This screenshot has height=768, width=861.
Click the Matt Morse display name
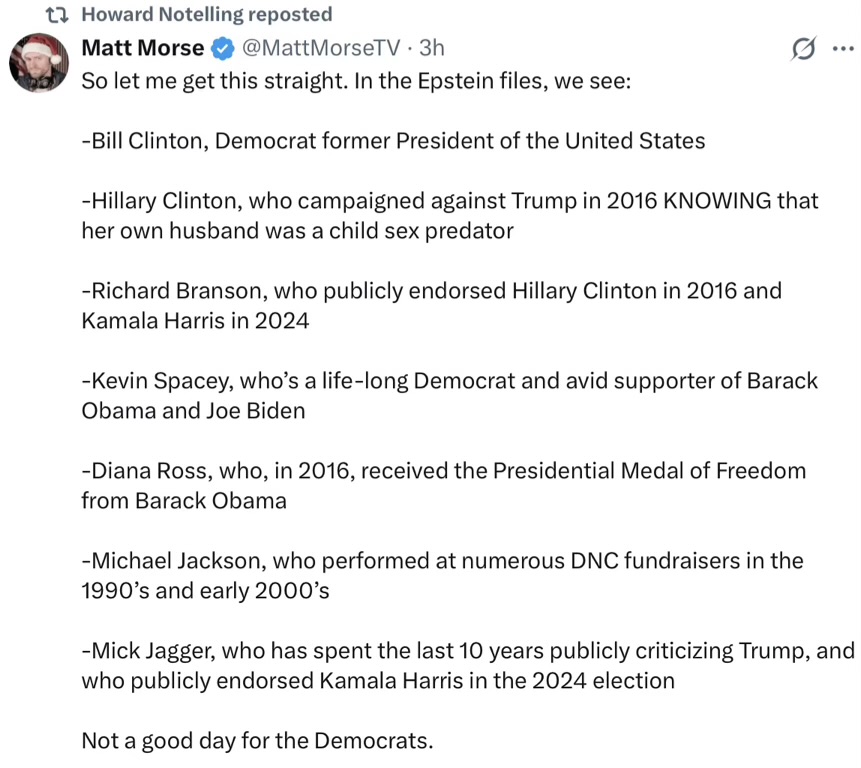pos(142,47)
